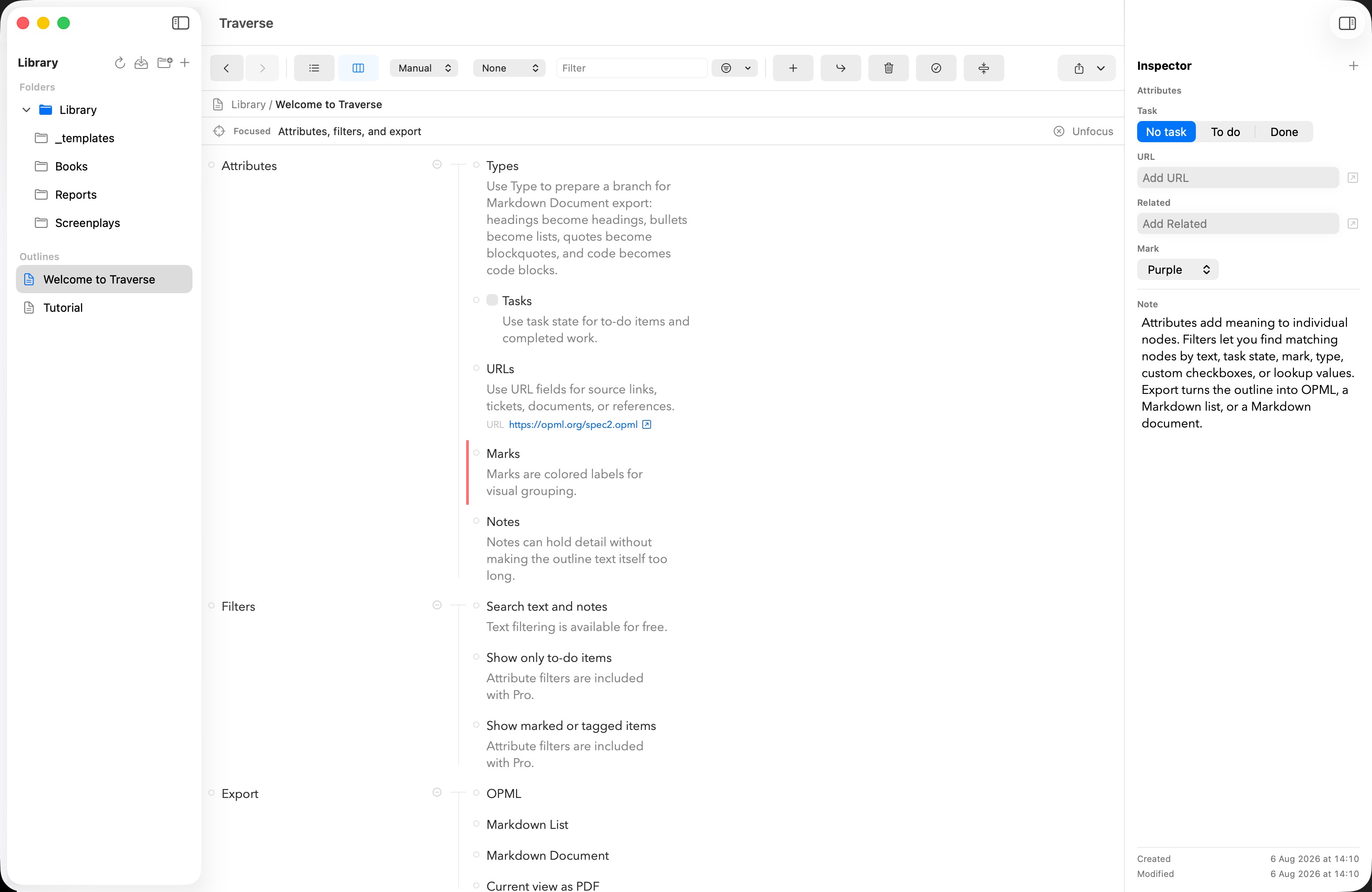Click the document icon in breadcrumb bar

tap(218, 104)
